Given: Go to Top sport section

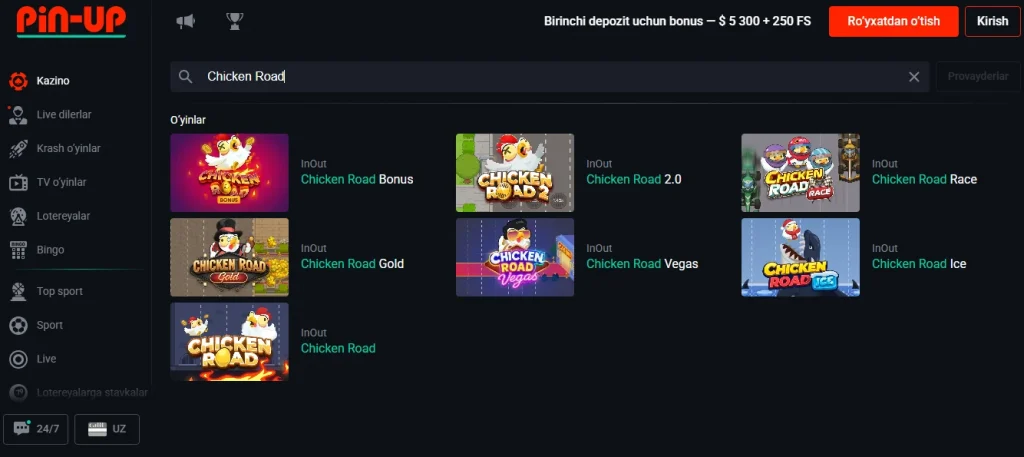Looking at the screenshot, I should (x=59, y=291).
